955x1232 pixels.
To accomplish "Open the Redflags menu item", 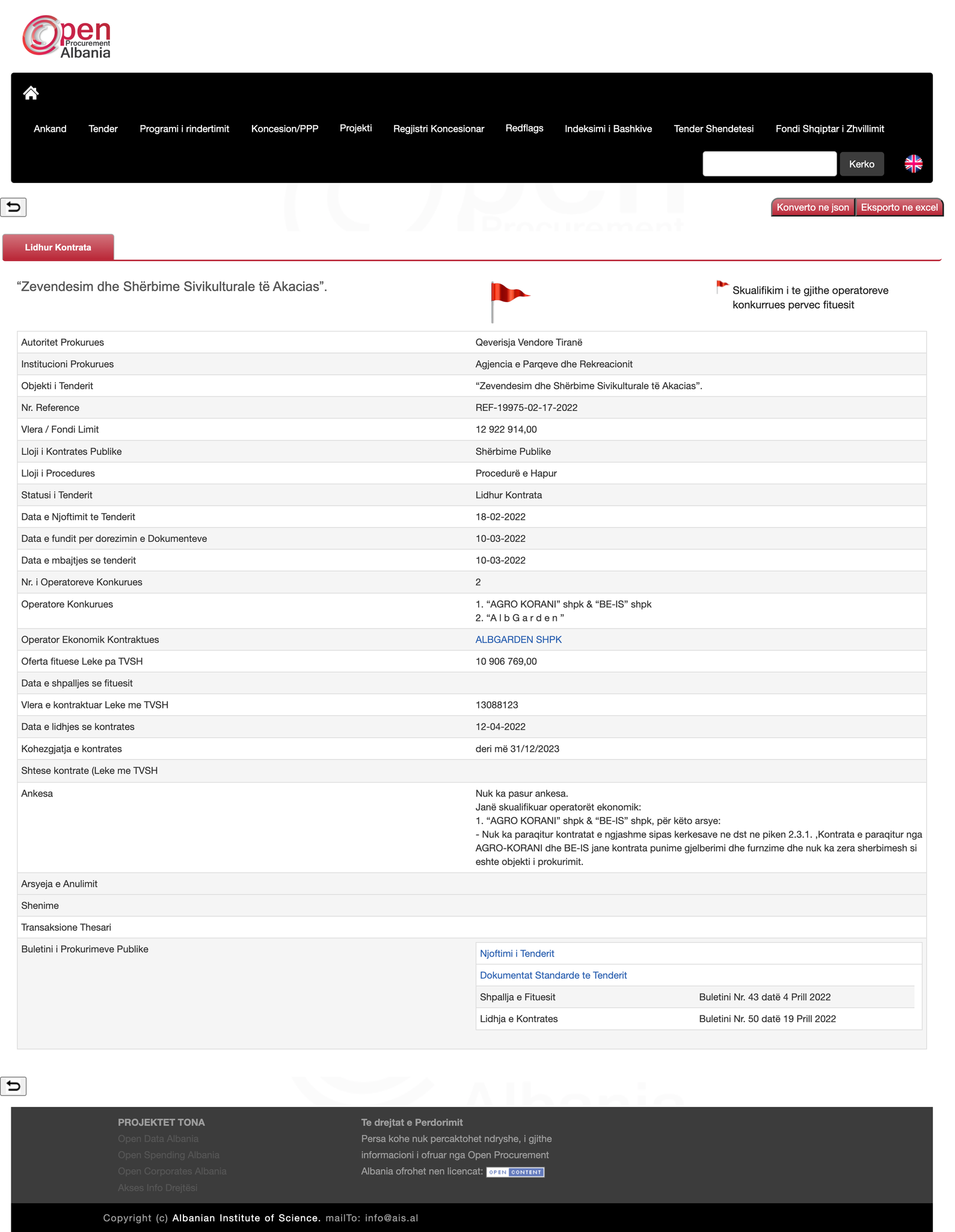I will pos(524,128).
